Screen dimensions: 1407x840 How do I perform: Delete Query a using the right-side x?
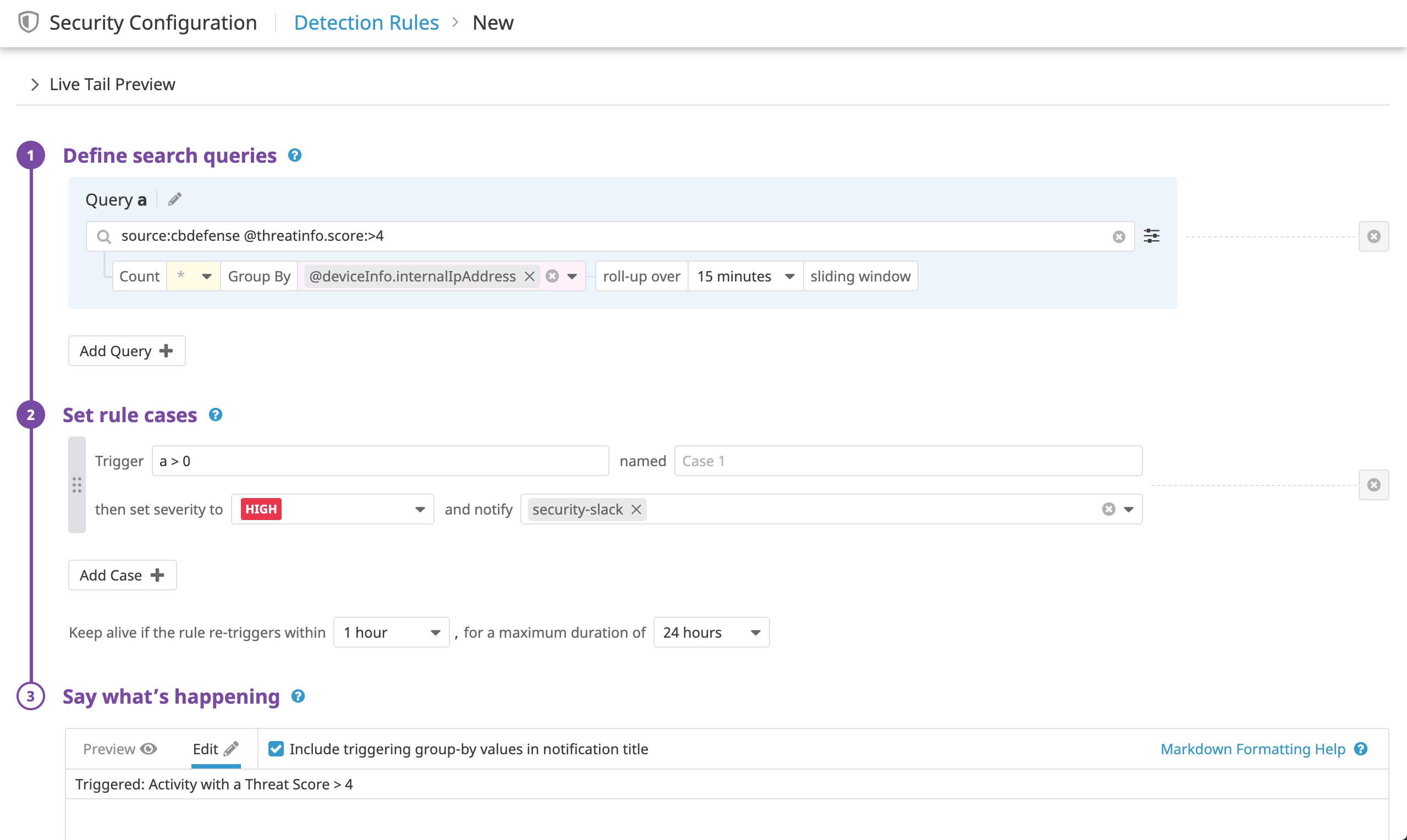tap(1373, 236)
